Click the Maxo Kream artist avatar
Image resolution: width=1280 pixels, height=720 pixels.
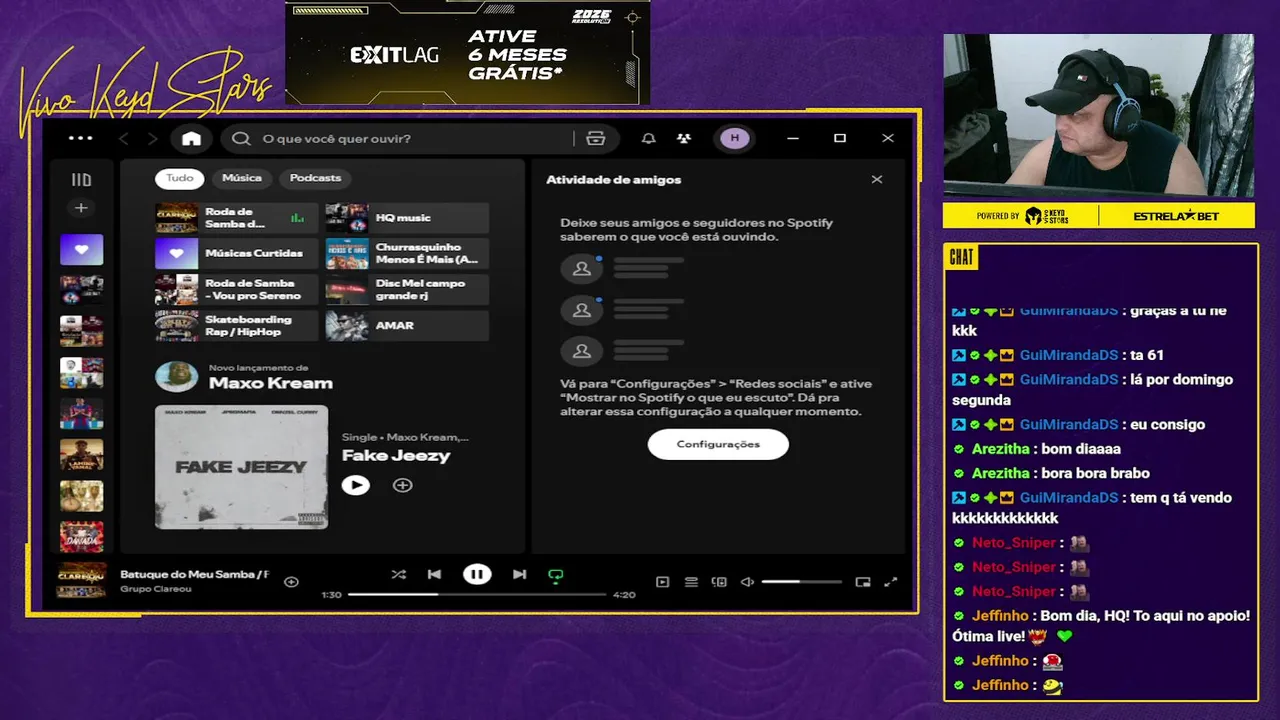point(176,377)
